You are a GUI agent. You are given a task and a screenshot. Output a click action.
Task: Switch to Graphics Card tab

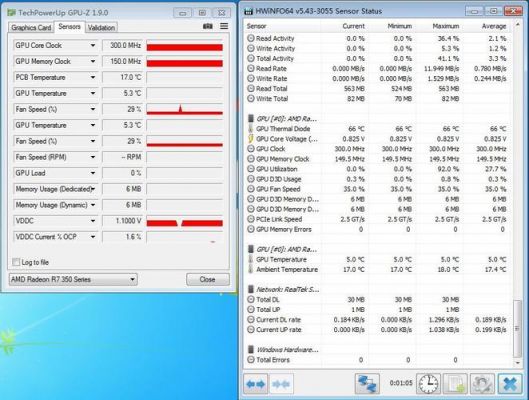point(31,28)
